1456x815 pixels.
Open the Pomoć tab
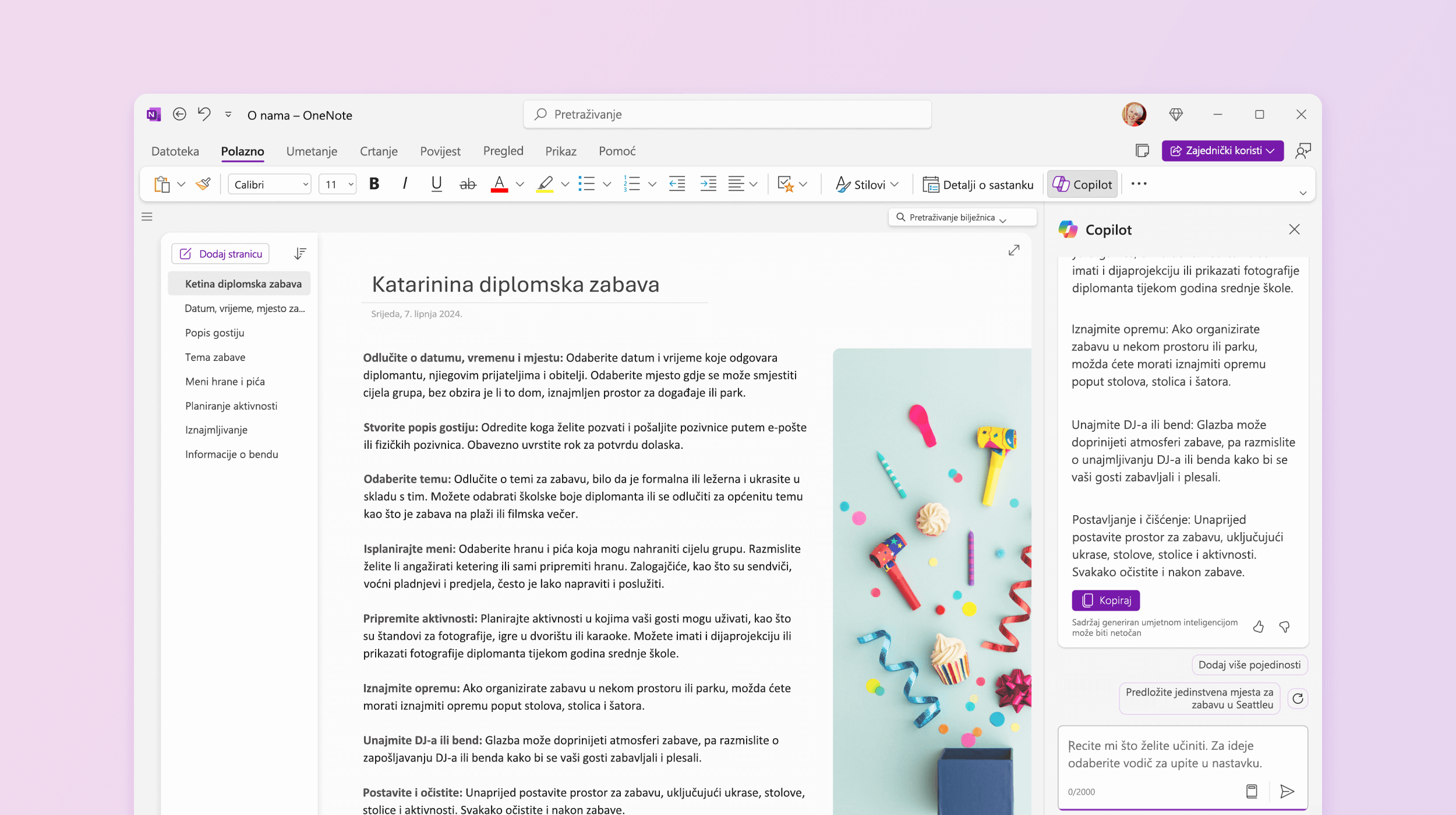click(617, 151)
